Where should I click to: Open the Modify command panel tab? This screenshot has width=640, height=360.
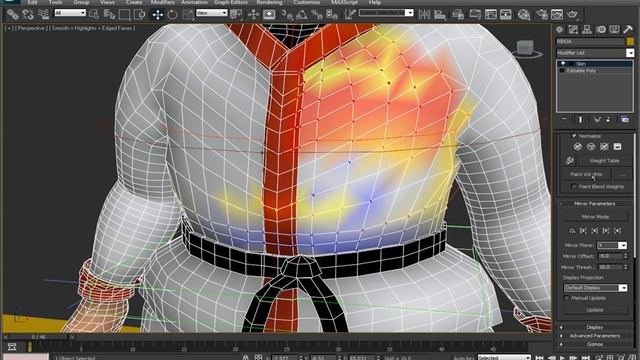[573, 29]
